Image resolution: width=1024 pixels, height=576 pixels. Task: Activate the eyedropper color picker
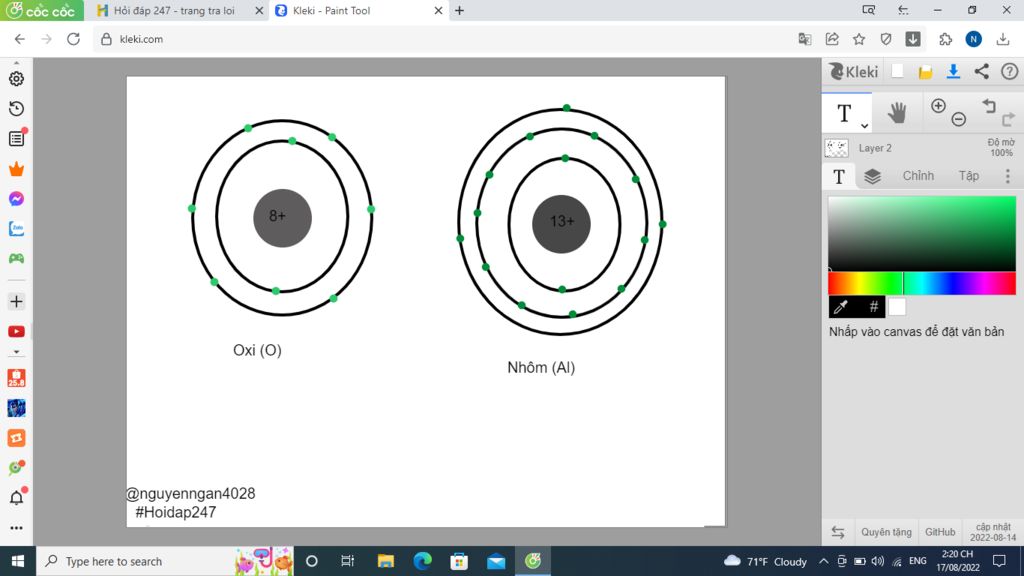841,307
